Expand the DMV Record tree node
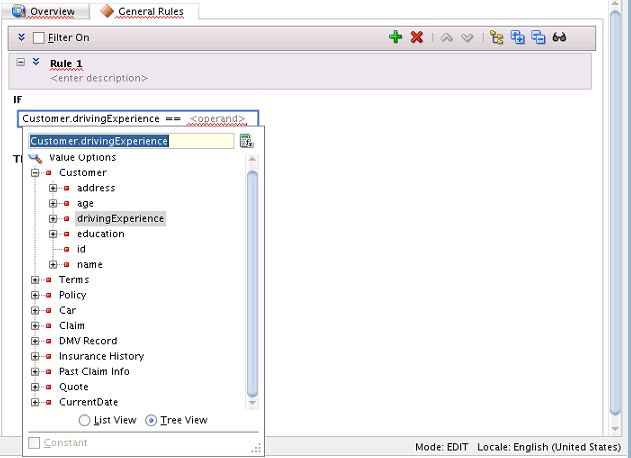631x458 pixels. tap(35, 341)
